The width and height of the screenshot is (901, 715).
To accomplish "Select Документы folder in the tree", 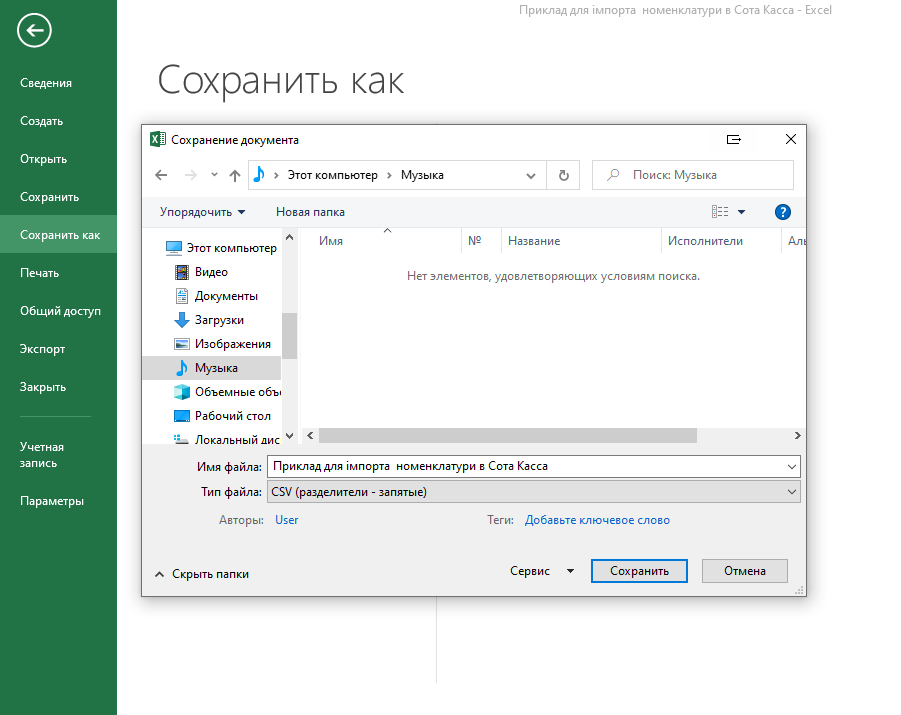I will 216,296.
